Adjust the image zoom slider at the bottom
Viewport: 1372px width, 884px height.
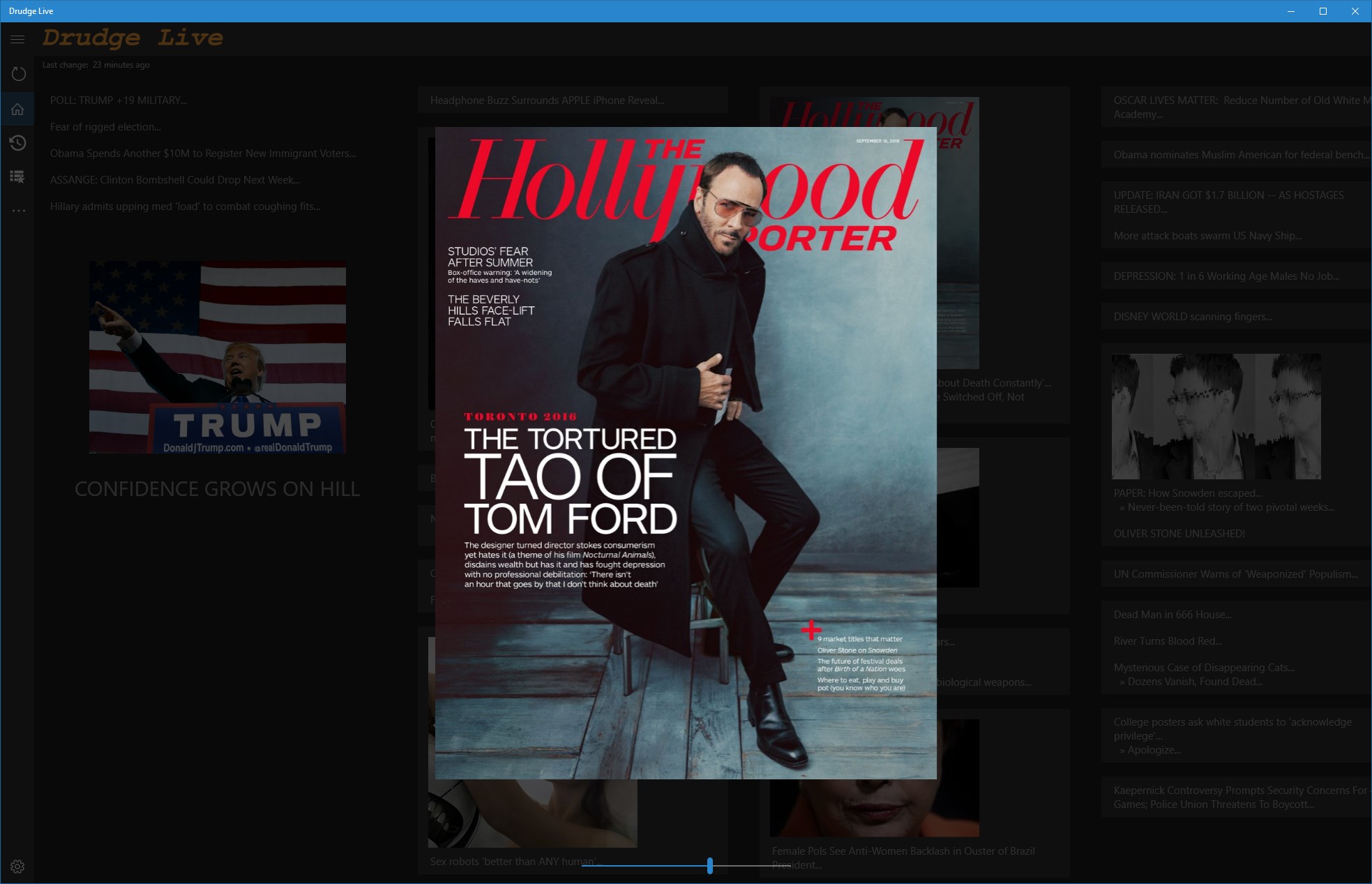(710, 865)
